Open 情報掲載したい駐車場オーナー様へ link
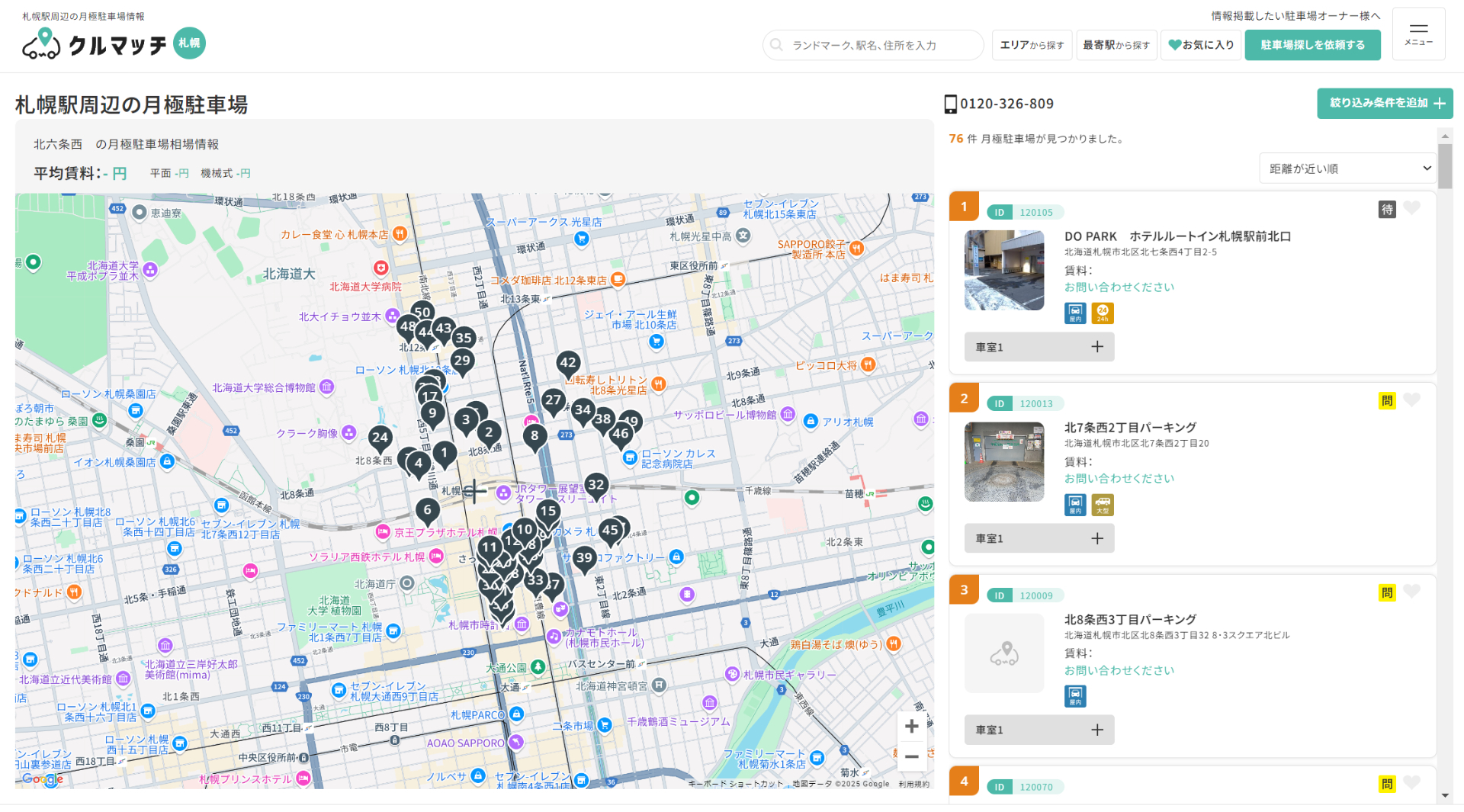Viewport: 1464px width, 812px height. tap(1295, 15)
